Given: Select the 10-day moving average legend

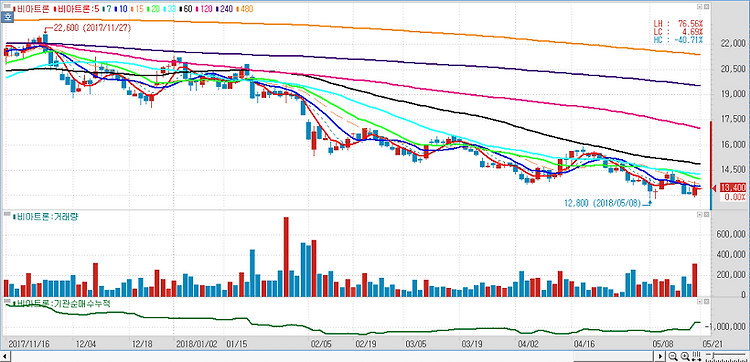Looking at the screenshot, I should 121,9.
